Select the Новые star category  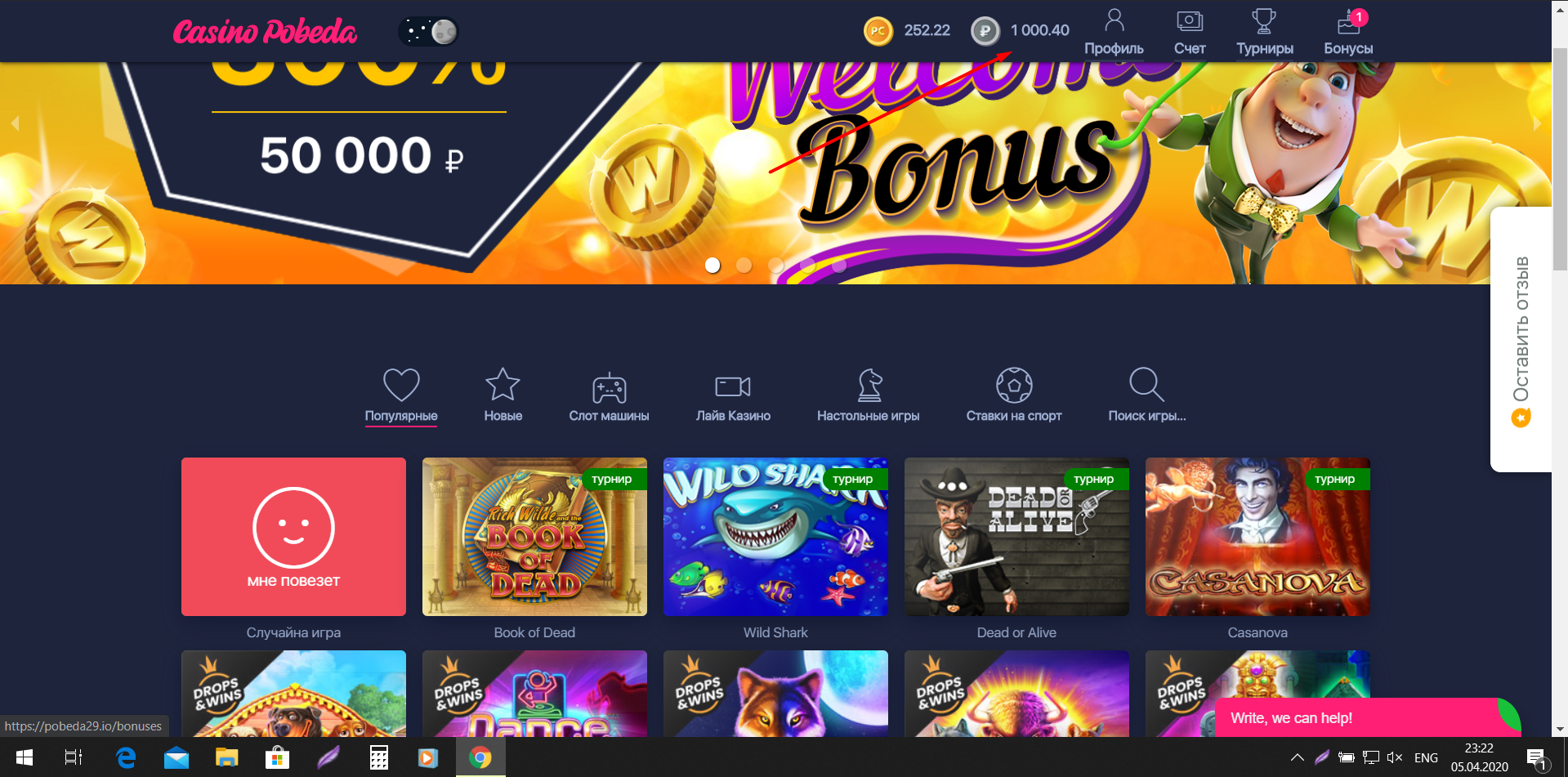(503, 396)
